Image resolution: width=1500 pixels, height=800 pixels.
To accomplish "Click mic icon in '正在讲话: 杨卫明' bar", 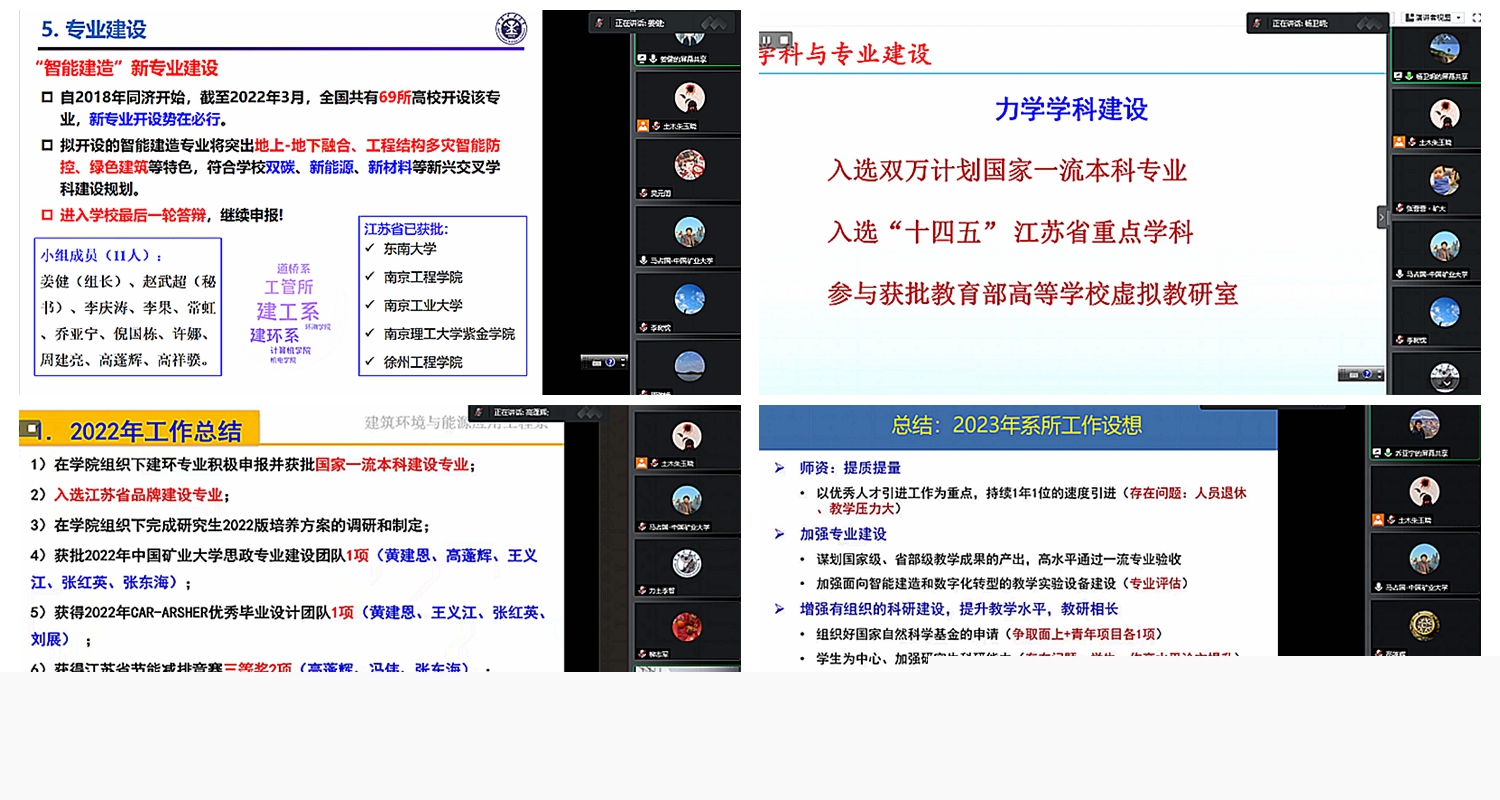I will 1258,23.
